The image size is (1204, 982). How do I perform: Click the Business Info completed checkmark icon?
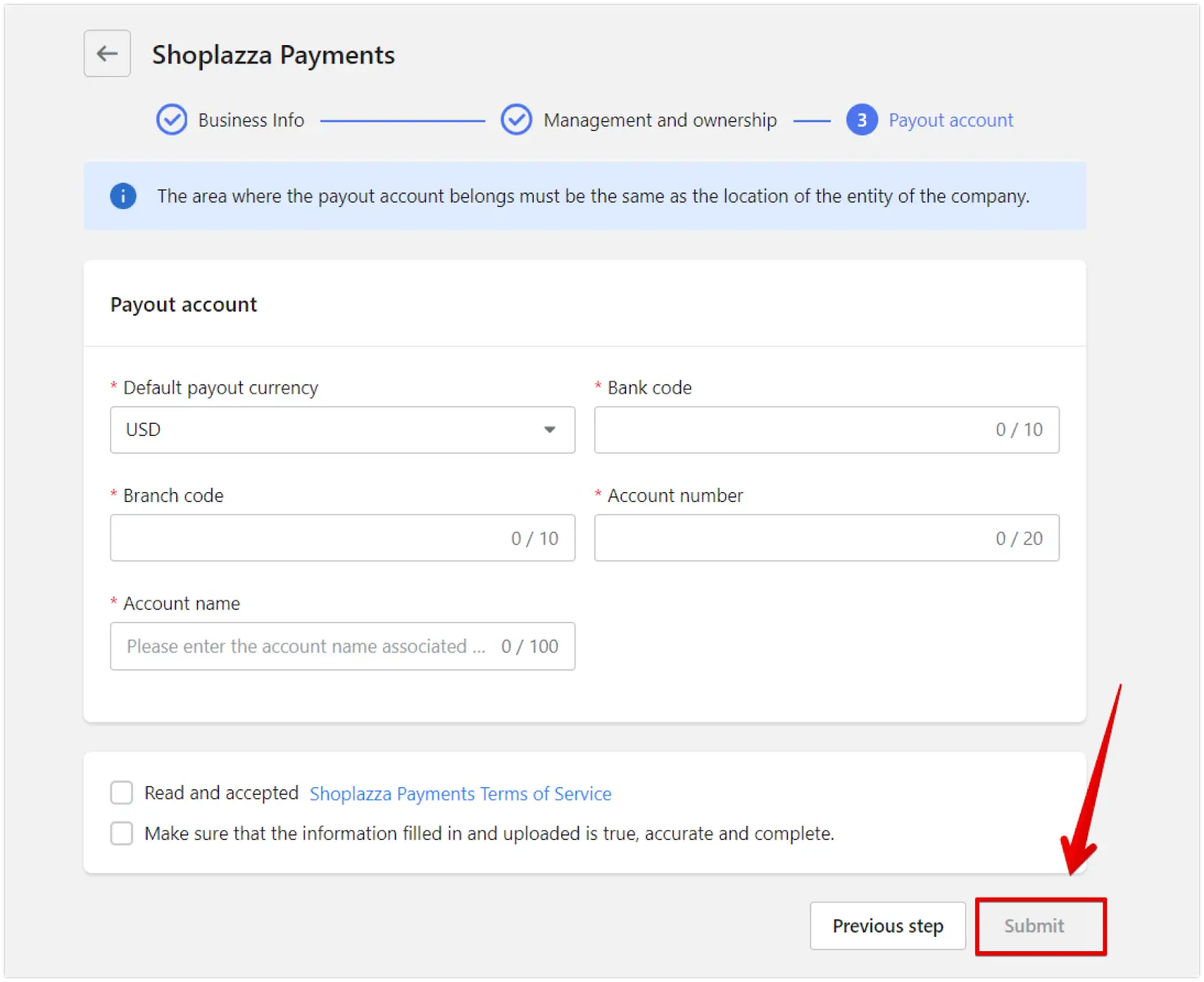click(172, 120)
